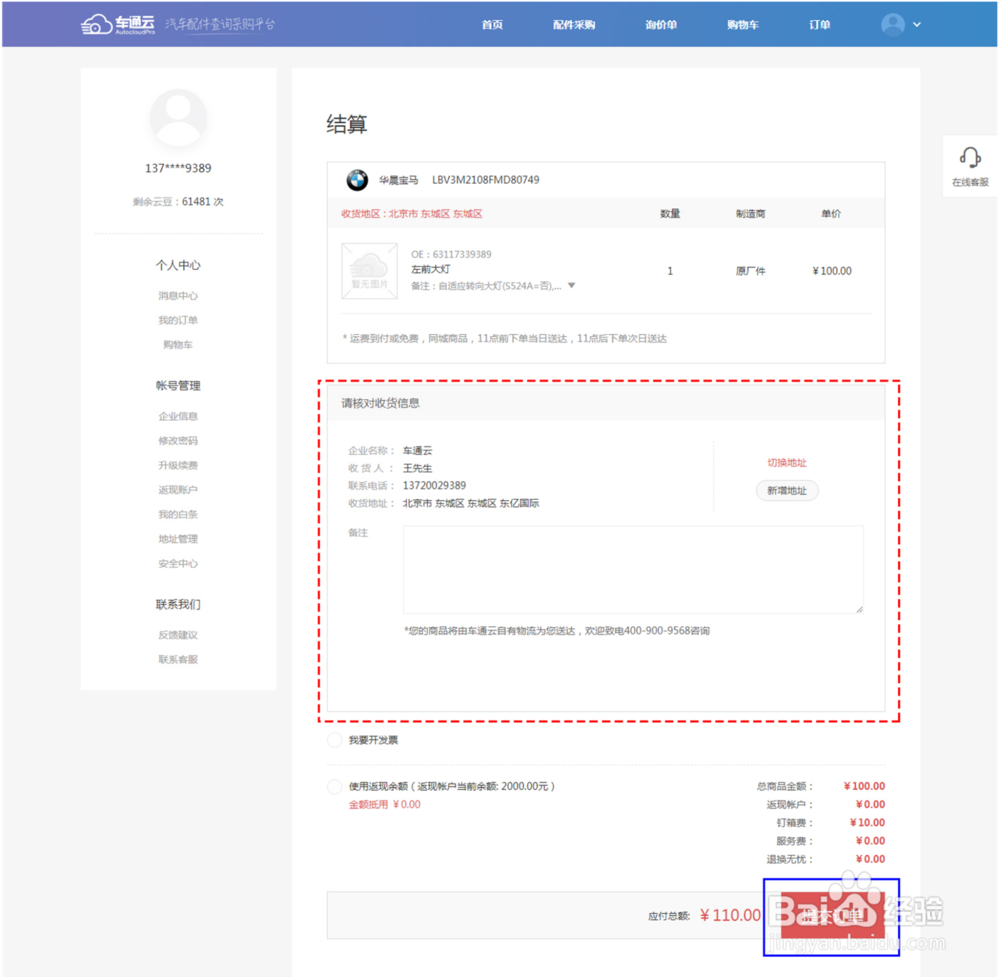Open 消息中心 in sidebar
This screenshot has height=977, width=1000.
178,296
